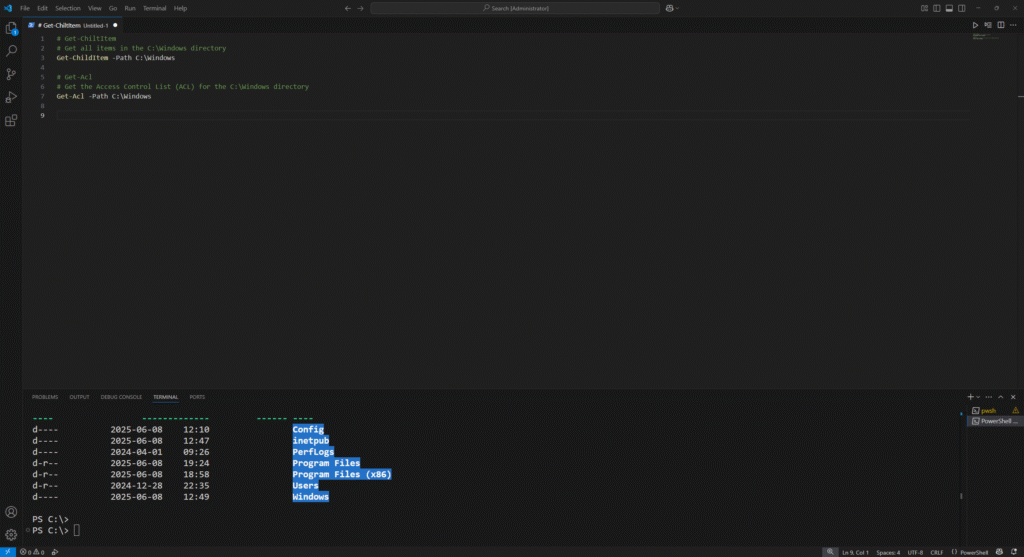Show errors and warnings count in the status bar
This screenshot has width=1024, height=557.
click(32, 552)
